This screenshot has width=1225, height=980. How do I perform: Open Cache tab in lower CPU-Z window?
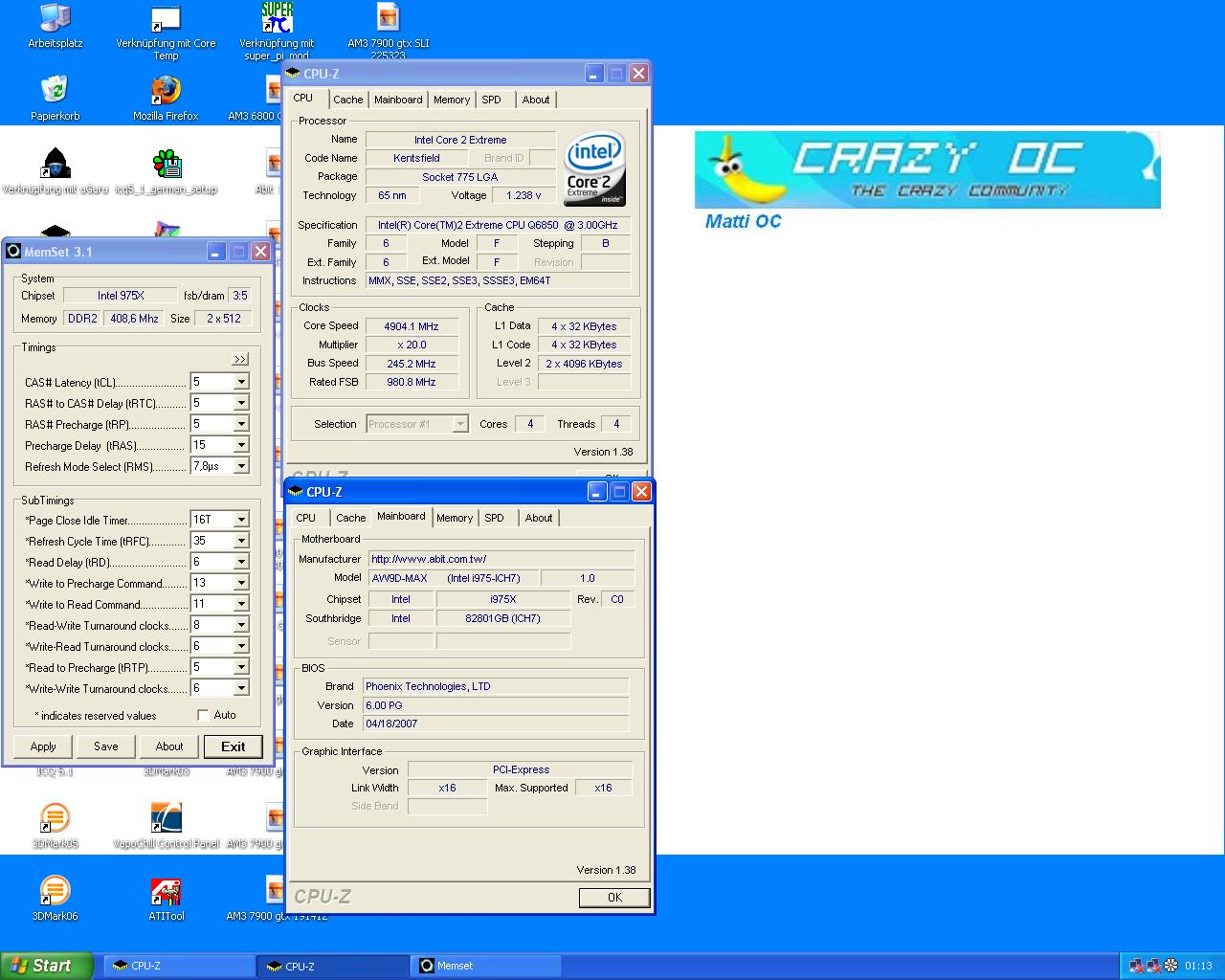pyautogui.click(x=351, y=518)
